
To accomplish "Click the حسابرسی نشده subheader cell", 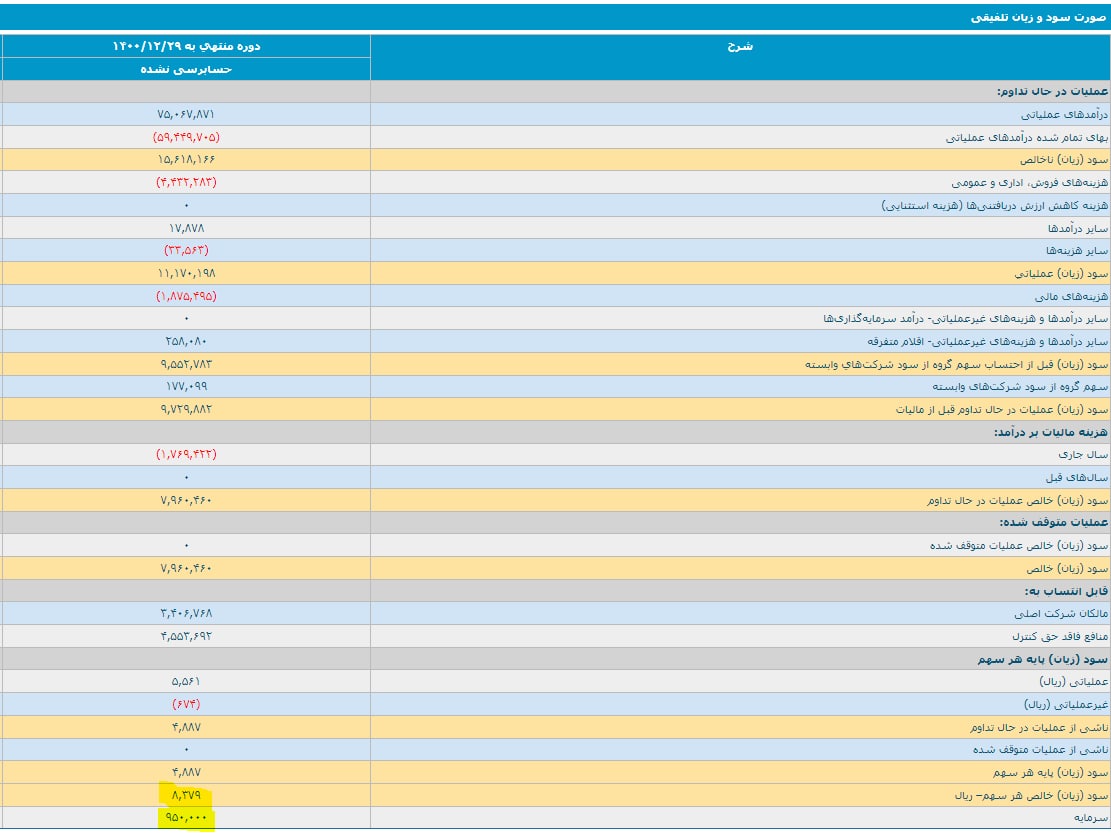I will pyautogui.click(x=186, y=69).
